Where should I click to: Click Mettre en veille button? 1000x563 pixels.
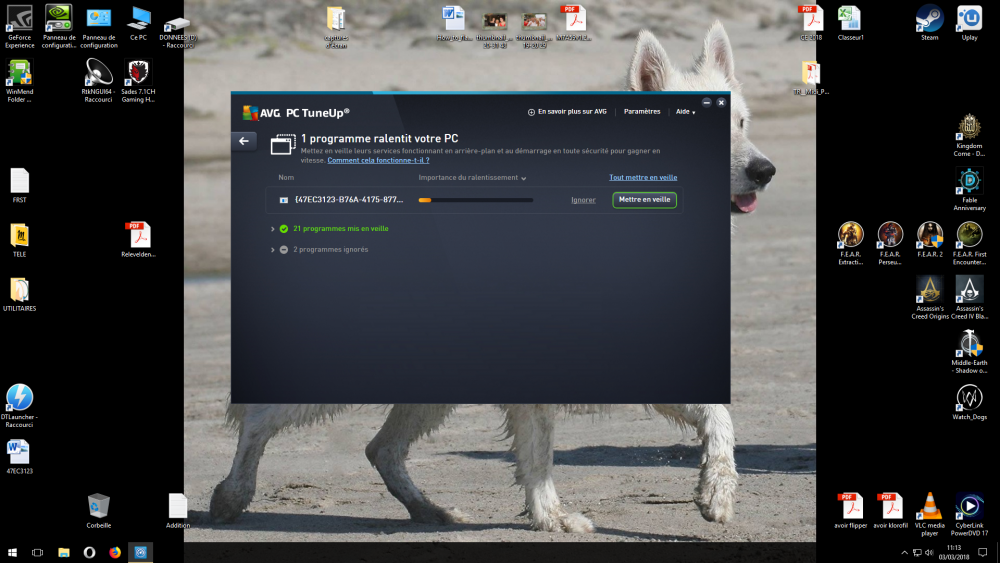click(644, 200)
